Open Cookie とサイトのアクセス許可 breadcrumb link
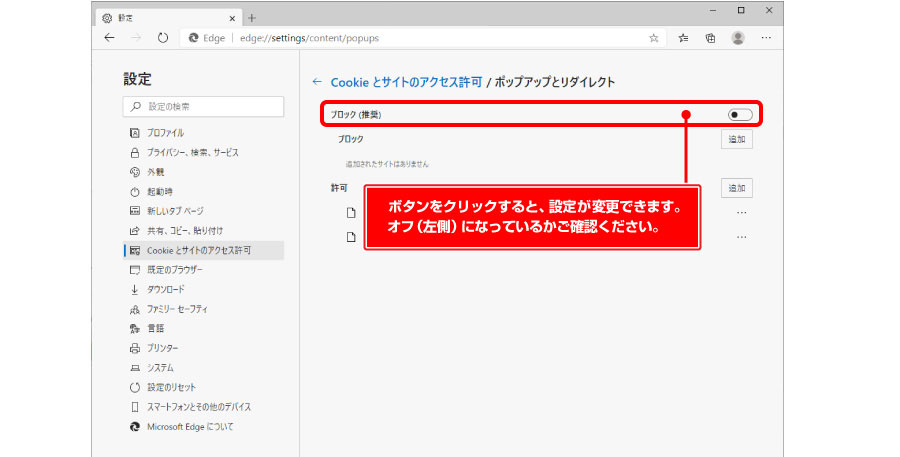The height and width of the screenshot is (457, 900). point(406,82)
